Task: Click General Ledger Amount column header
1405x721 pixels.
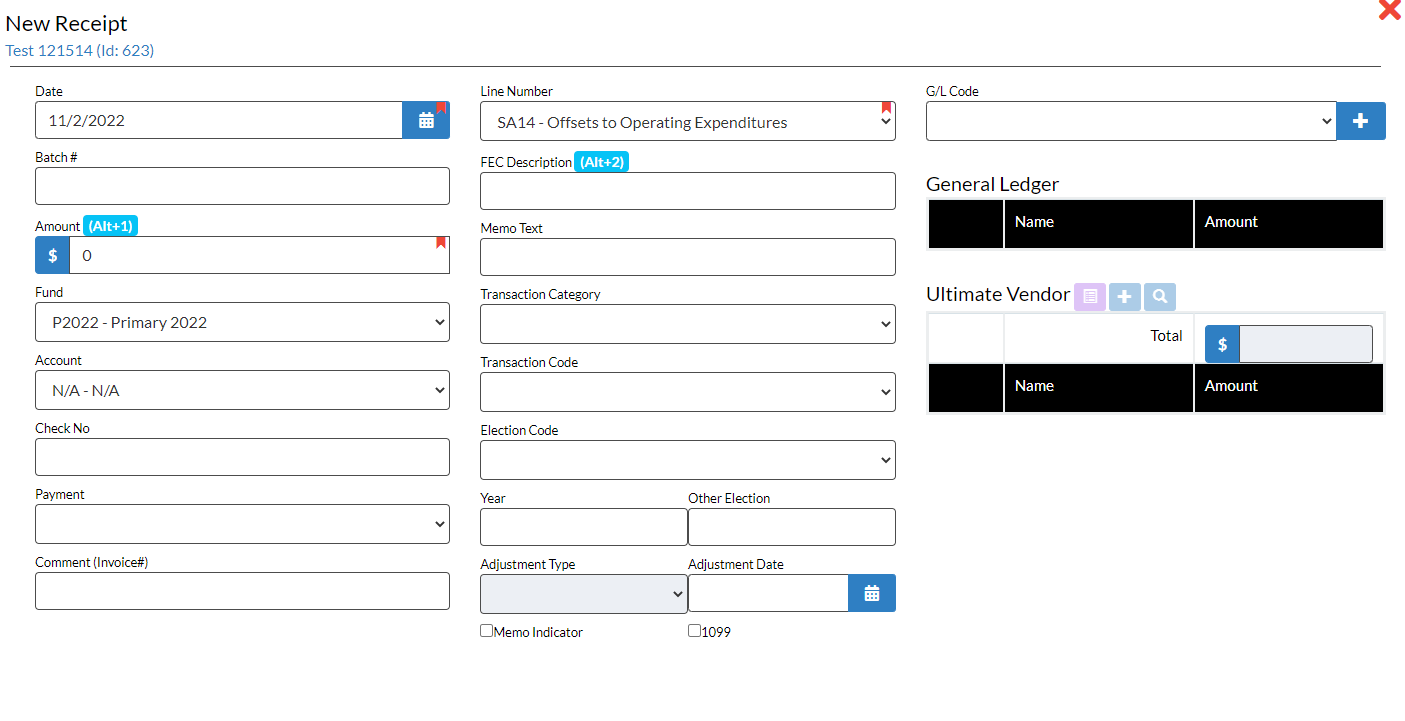Action: pos(1289,222)
